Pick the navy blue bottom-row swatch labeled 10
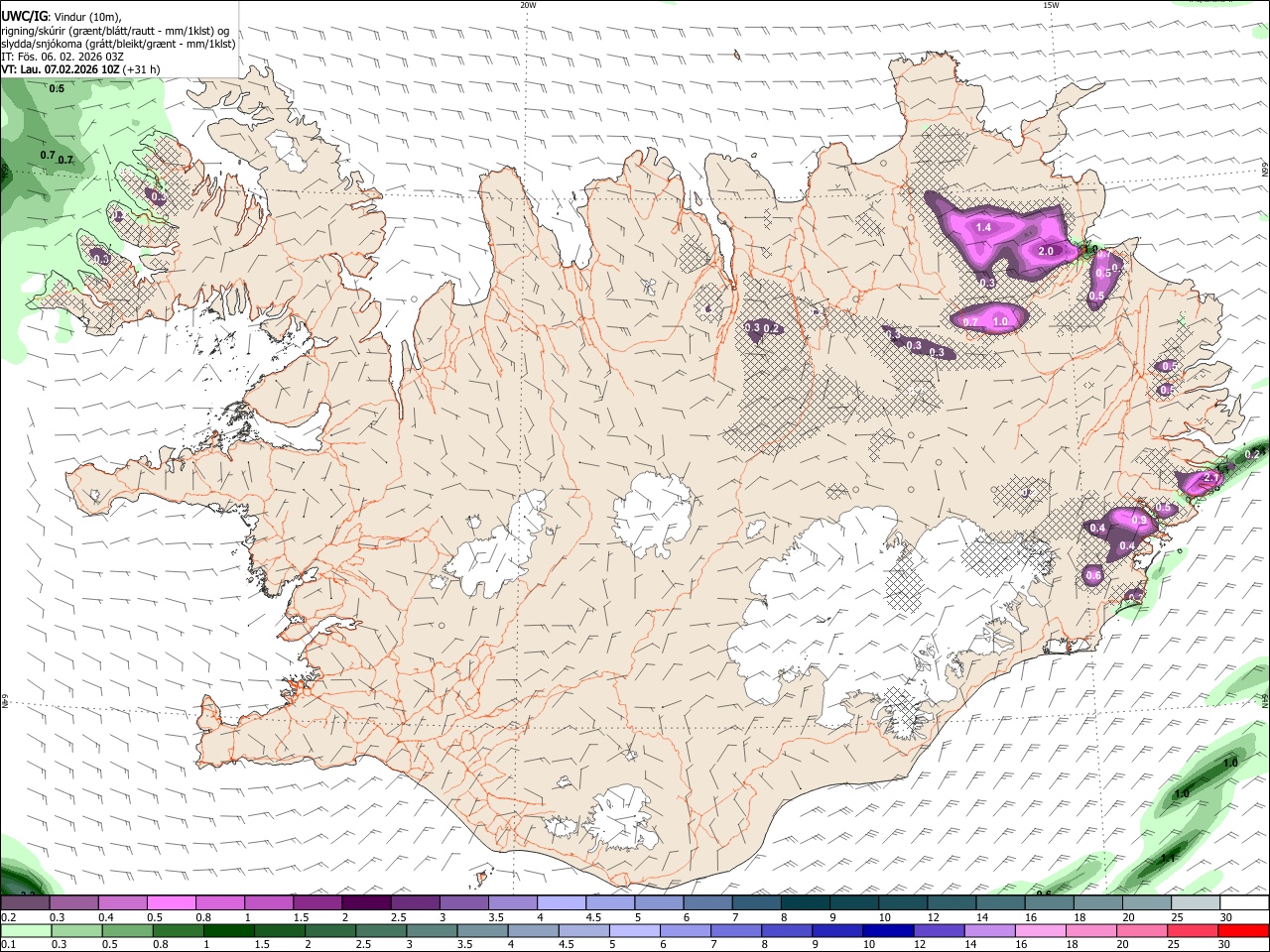This screenshot has width=1270, height=952. click(x=886, y=931)
